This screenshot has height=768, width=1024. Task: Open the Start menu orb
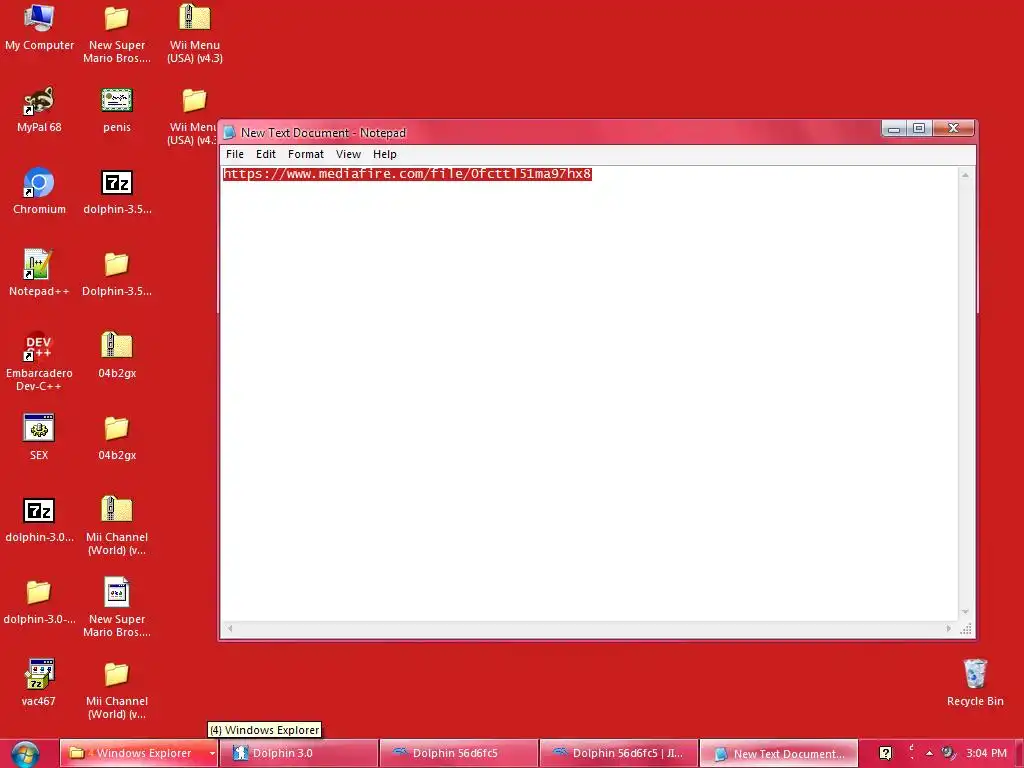tap(25, 754)
